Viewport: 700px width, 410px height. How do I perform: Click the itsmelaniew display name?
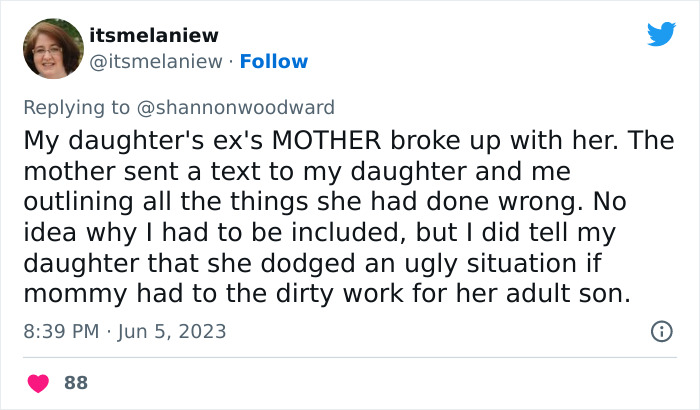[153, 35]
